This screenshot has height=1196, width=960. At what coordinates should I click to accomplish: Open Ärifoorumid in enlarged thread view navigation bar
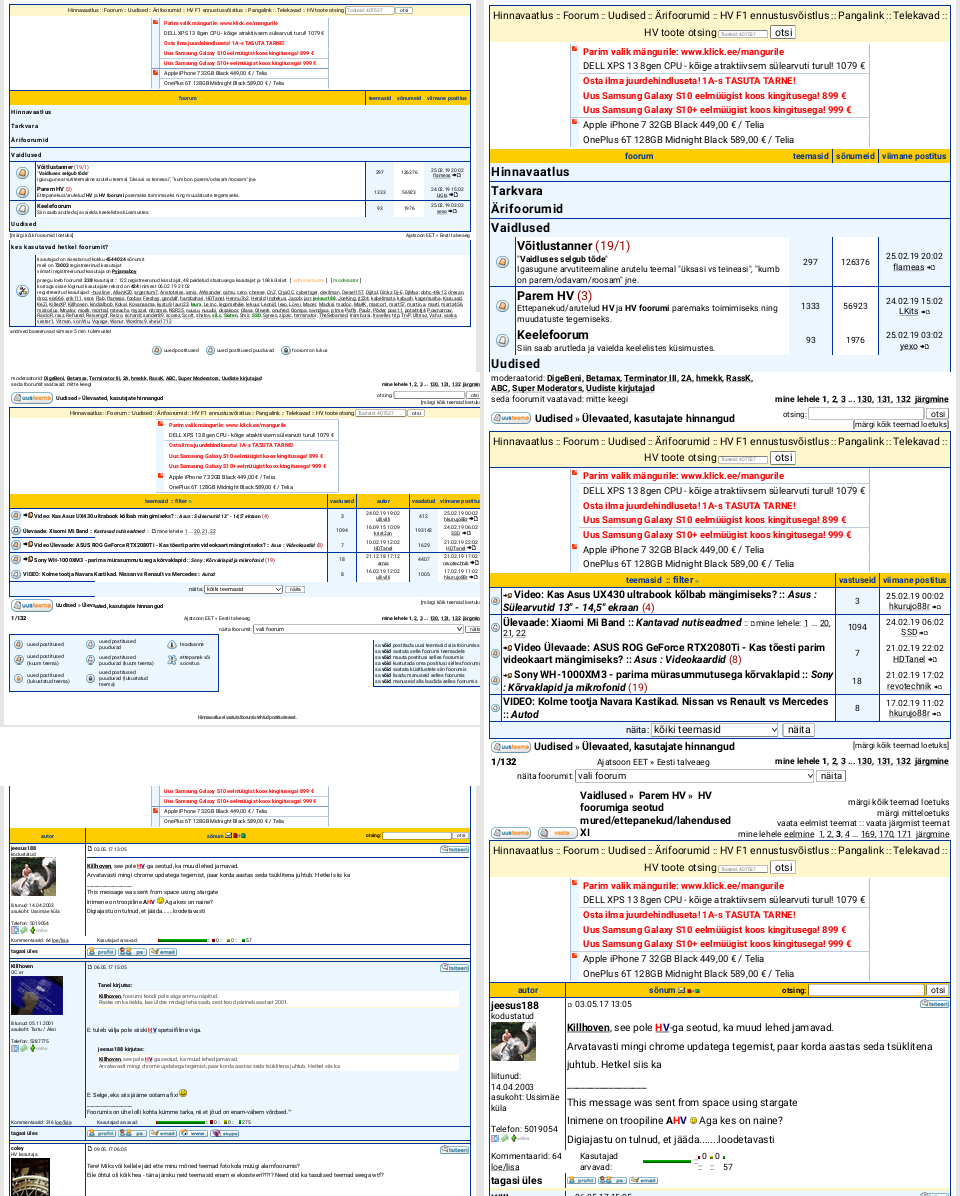click(683, 850)
